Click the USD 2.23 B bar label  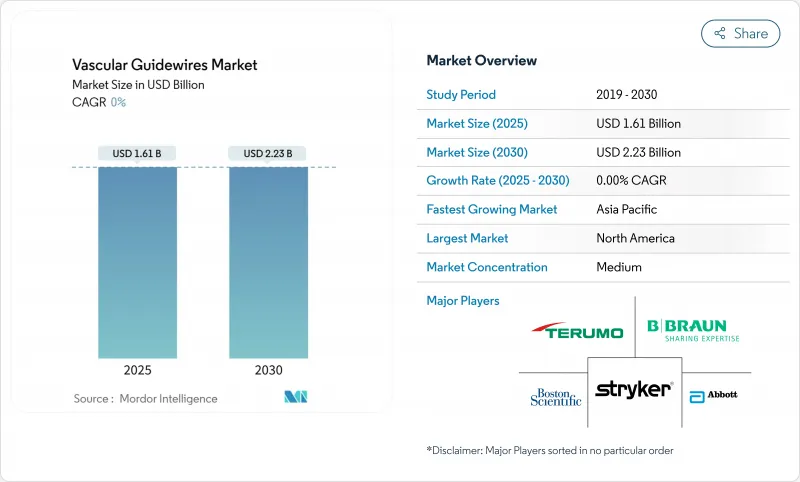(x=268, y=153)
